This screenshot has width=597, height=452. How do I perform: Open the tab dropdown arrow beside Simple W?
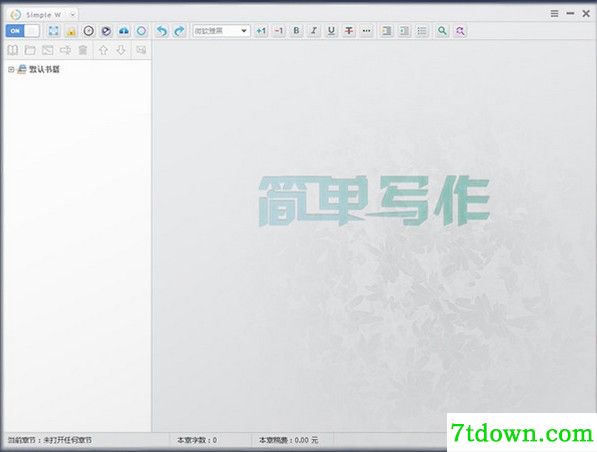click(x=72, y=15)
